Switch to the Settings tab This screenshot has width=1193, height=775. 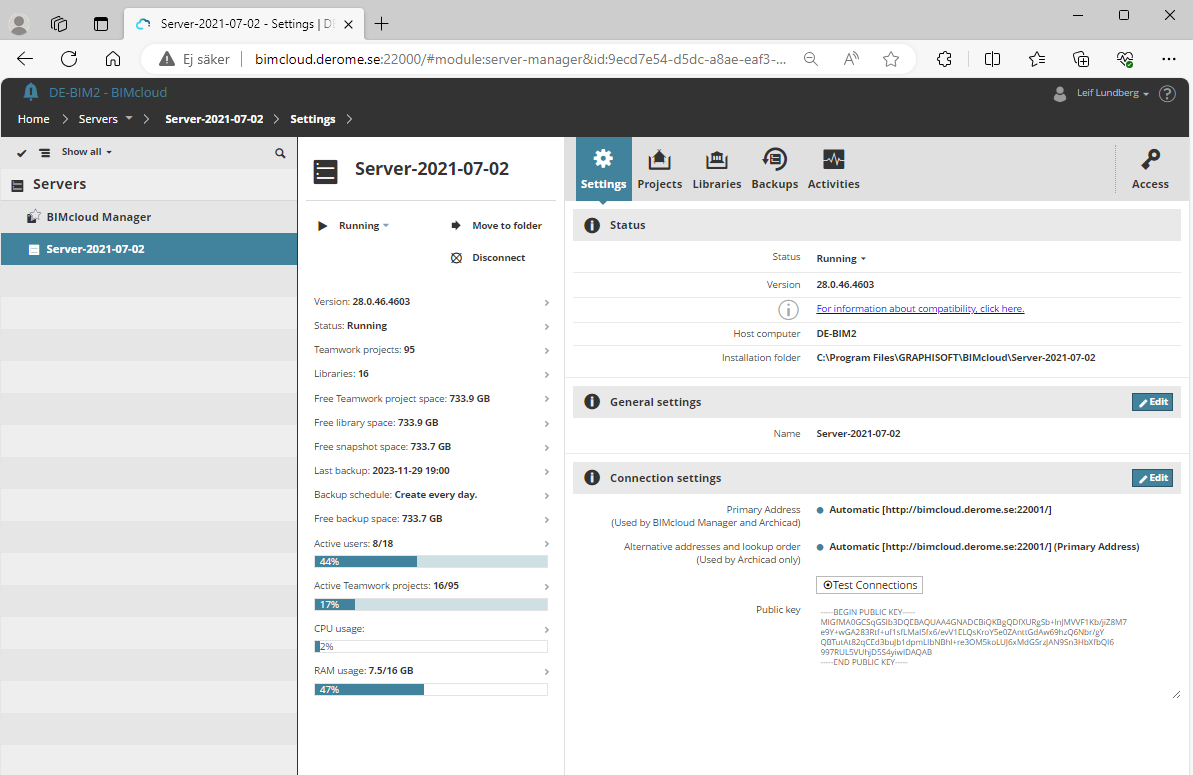[603, 169]
